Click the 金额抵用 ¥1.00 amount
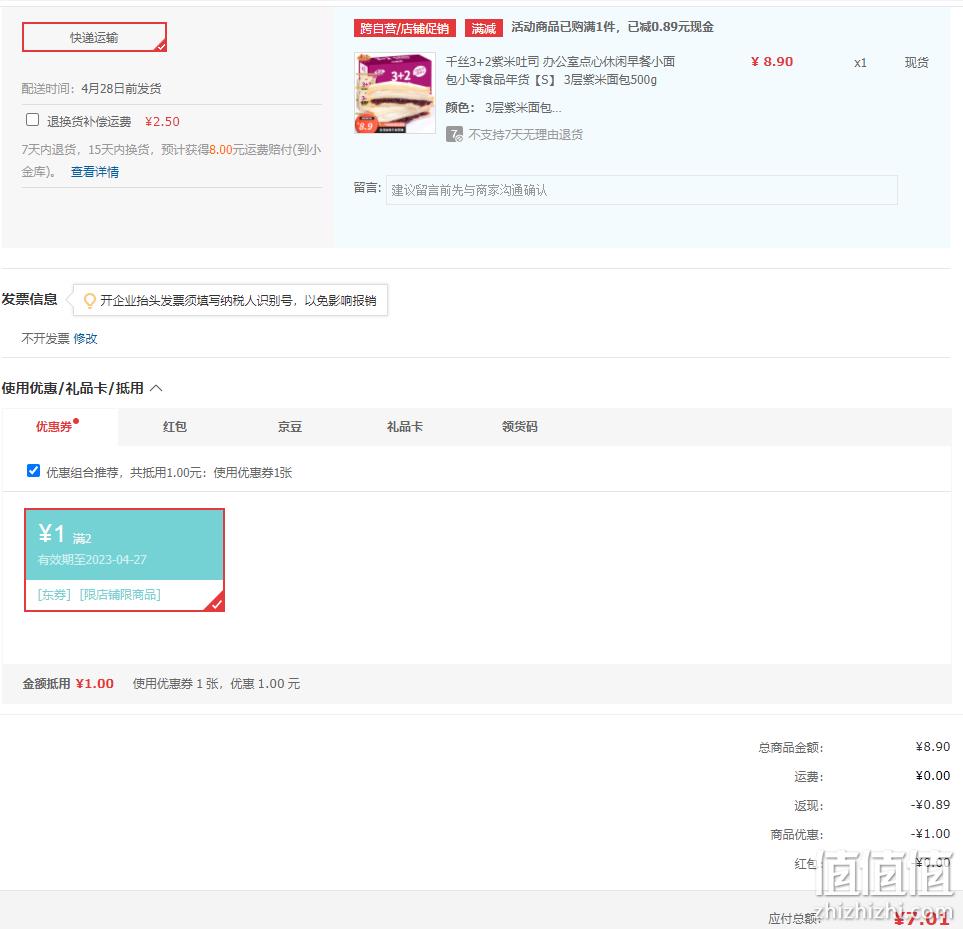This screenshot has height=929, width=963. point(95,683)
